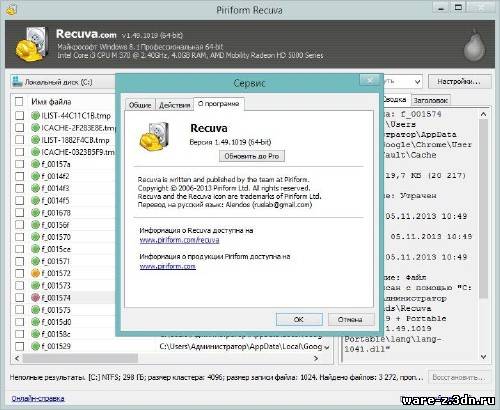Click green status icon of f_001575
This screenshot has height=410, width=500.
click(x=35, y=310)
